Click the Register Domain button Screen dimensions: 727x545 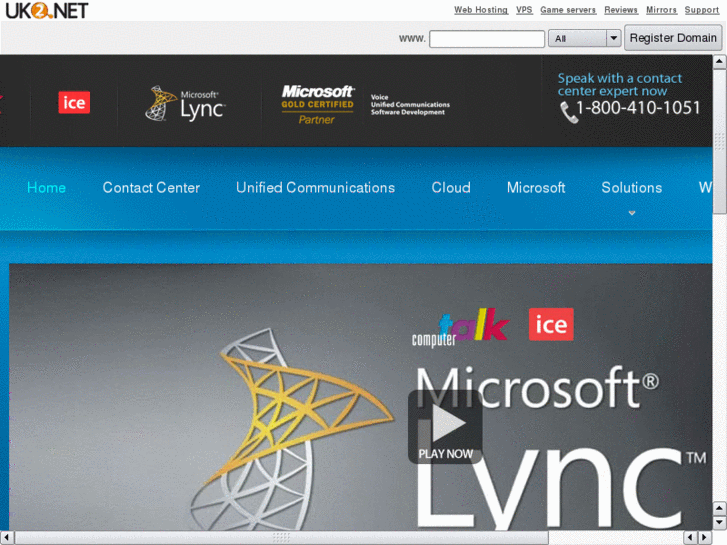pos(673,38)
